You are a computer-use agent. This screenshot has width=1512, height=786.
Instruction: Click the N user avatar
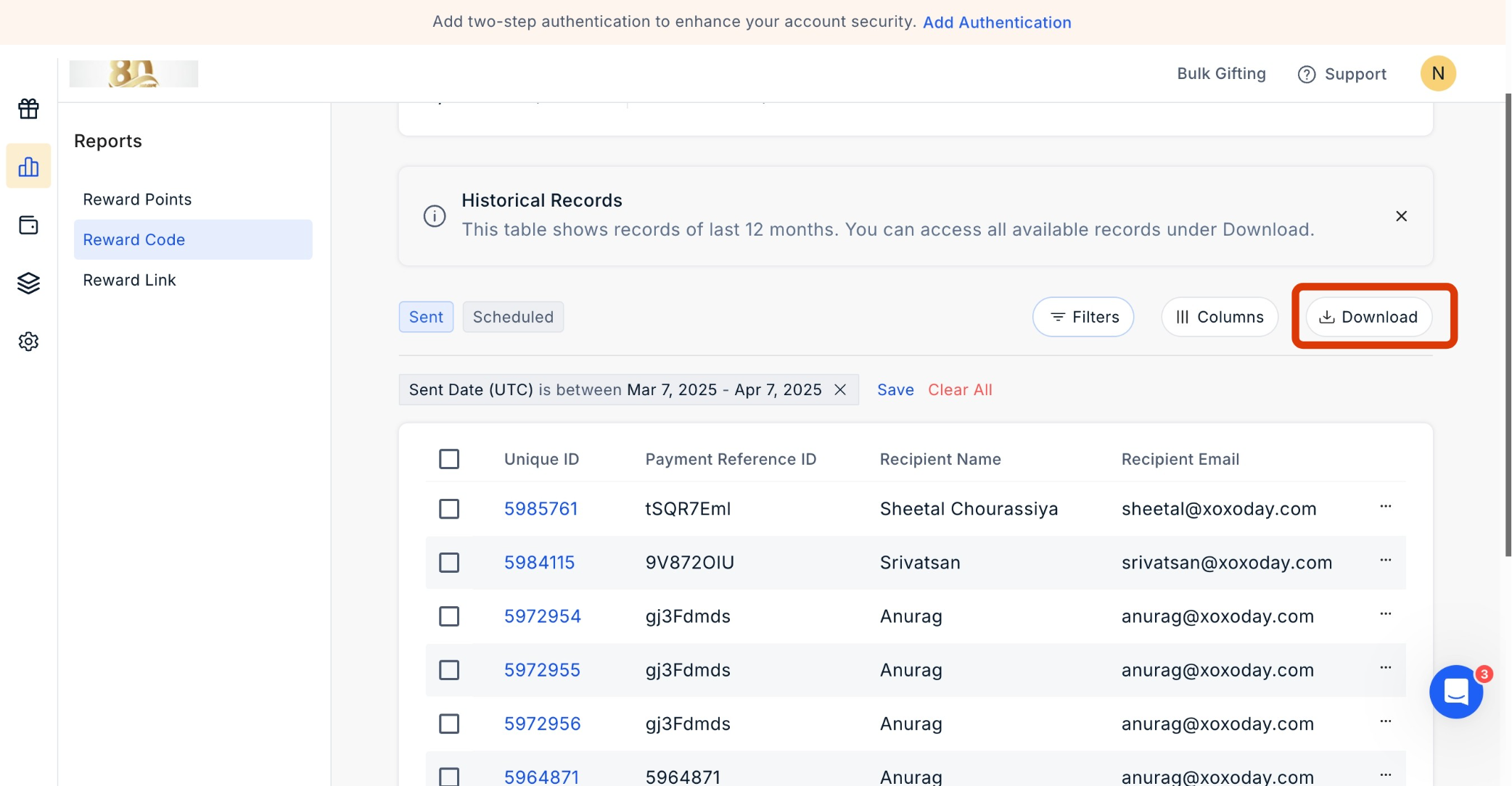pyautogui.click(x=1437, y=73)
